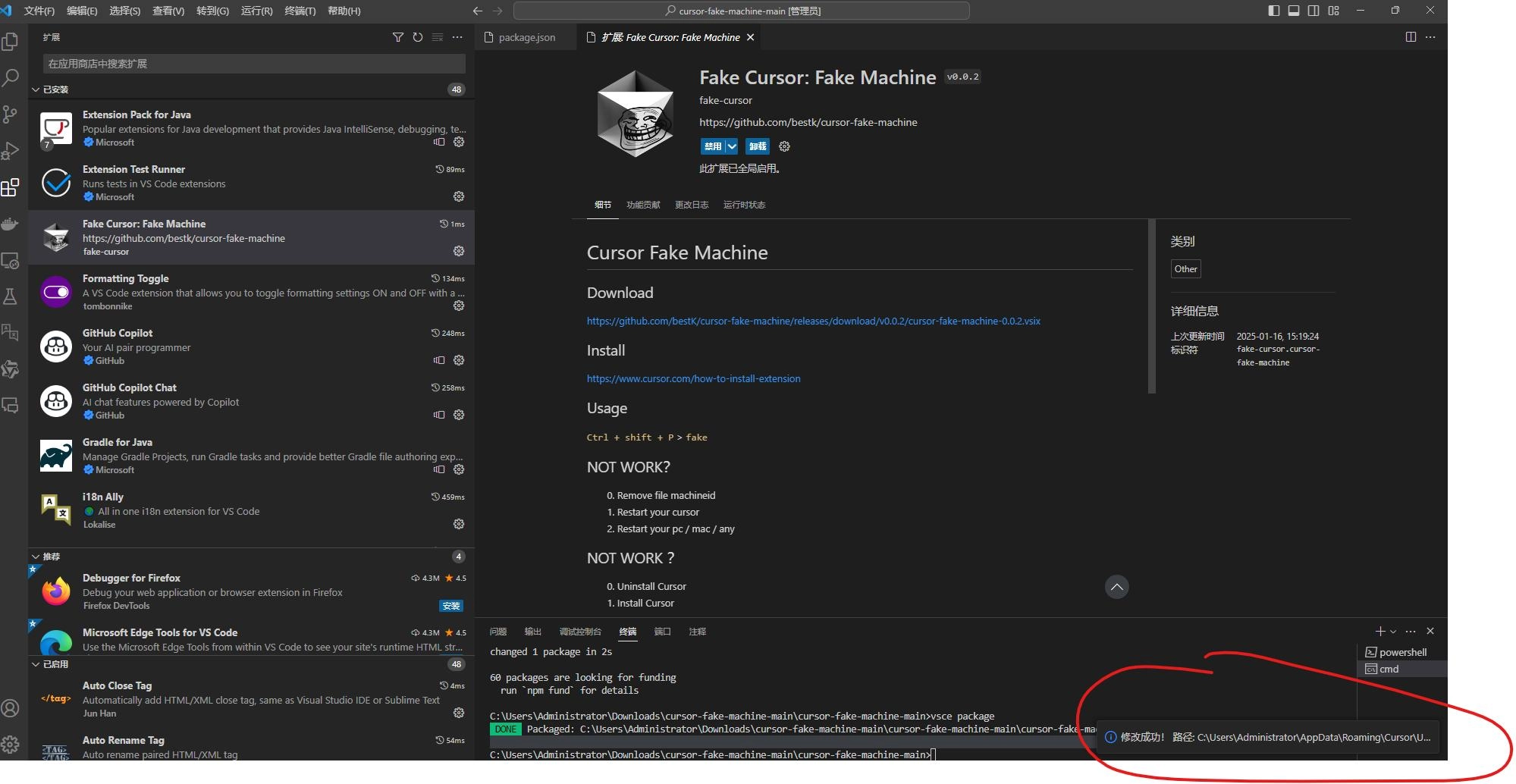The height and width of the screenshot is (784, 1516).
Task: Open gear for Auto Close Tag extension
Action: pos(459,713)
